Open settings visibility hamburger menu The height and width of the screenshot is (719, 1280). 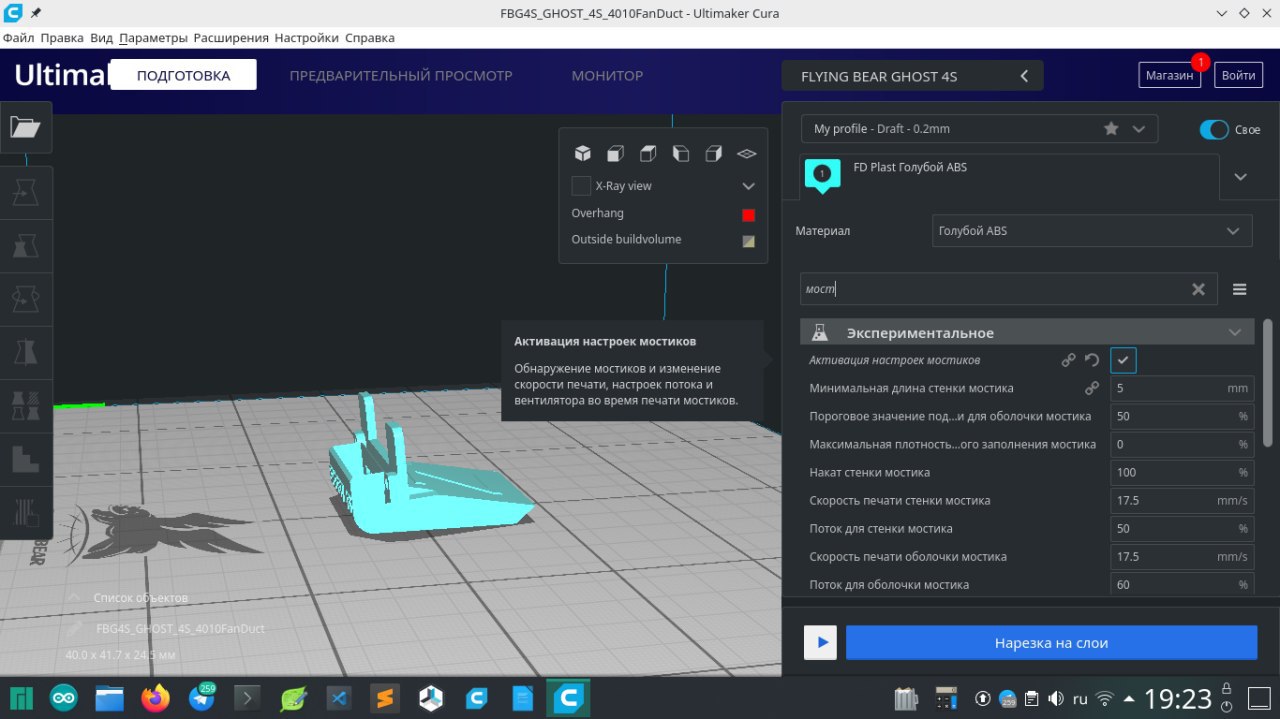click(1240, 289)
